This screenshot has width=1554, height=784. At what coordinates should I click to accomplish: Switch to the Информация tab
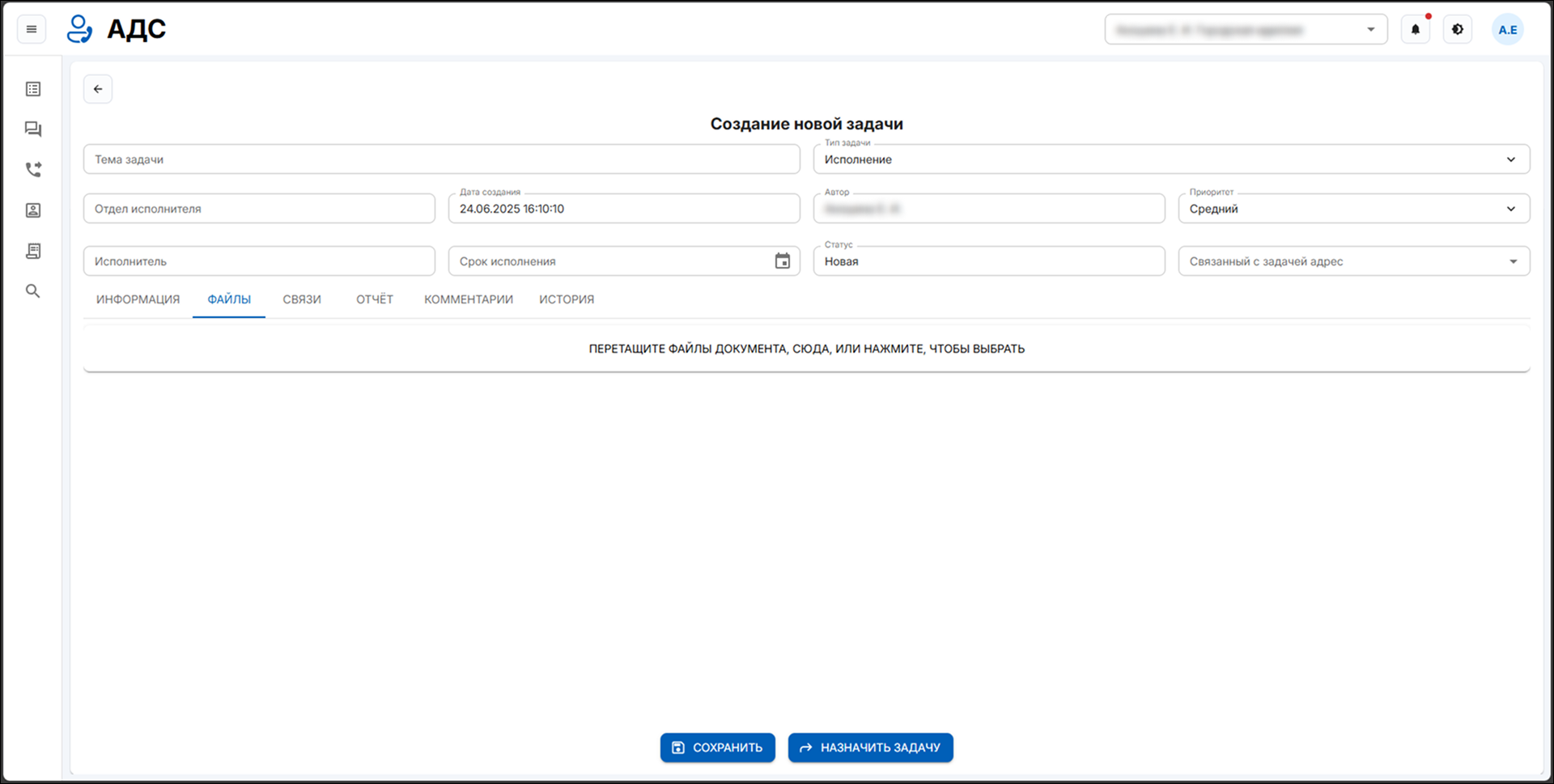[x=138, y=299]
